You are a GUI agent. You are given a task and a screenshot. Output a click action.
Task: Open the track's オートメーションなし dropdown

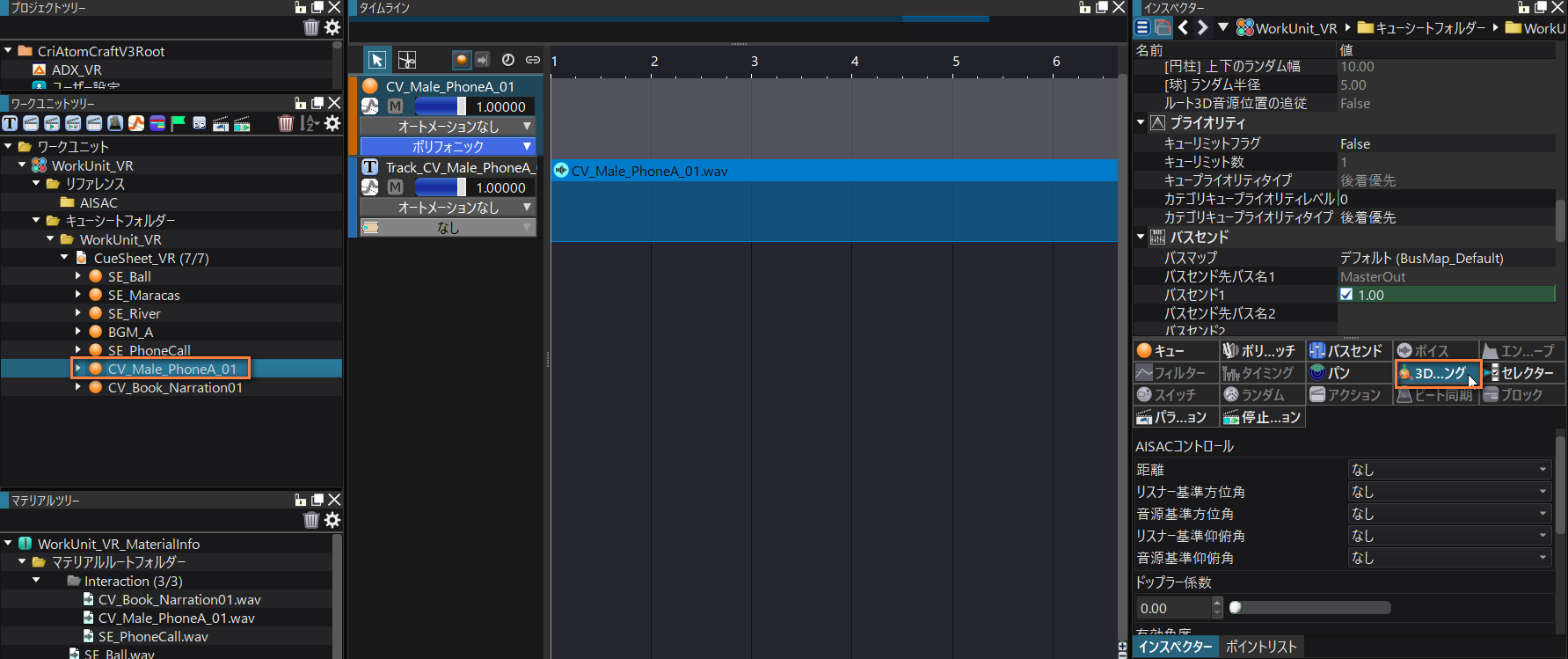point(448,207)
